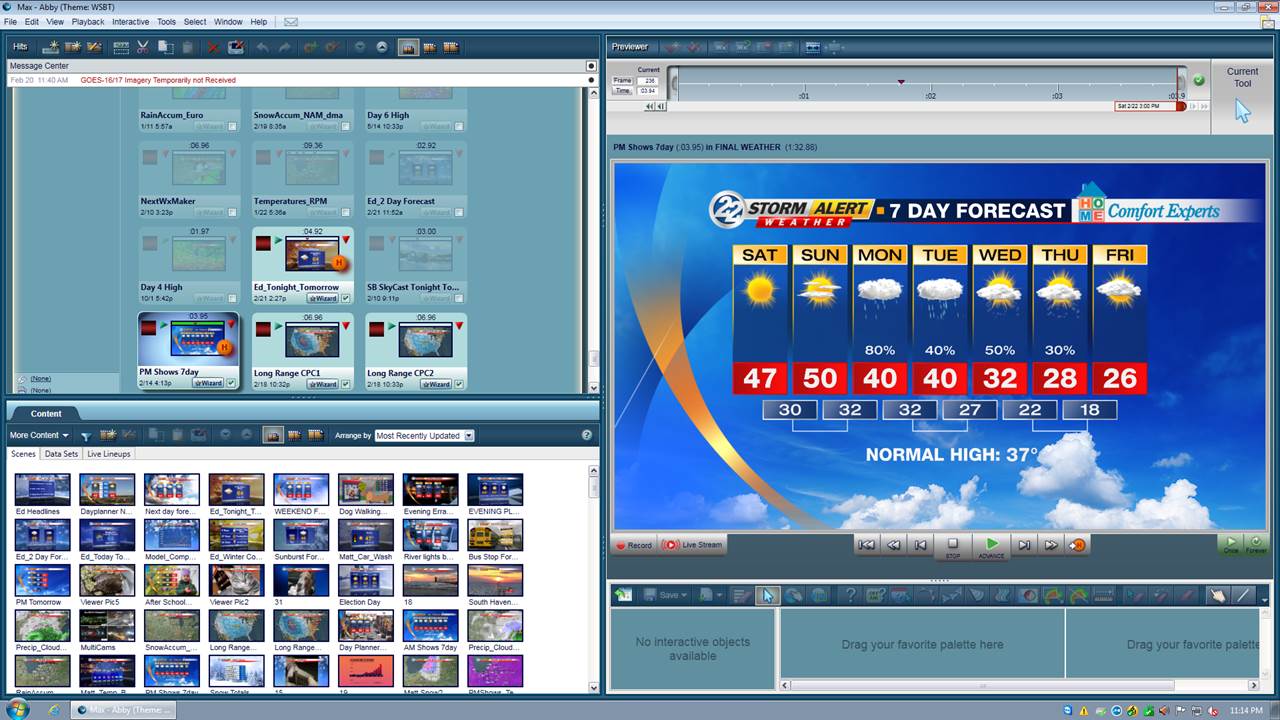
Task: Click the filter funnel icon in Content toolbar
Action: point(86,435)
